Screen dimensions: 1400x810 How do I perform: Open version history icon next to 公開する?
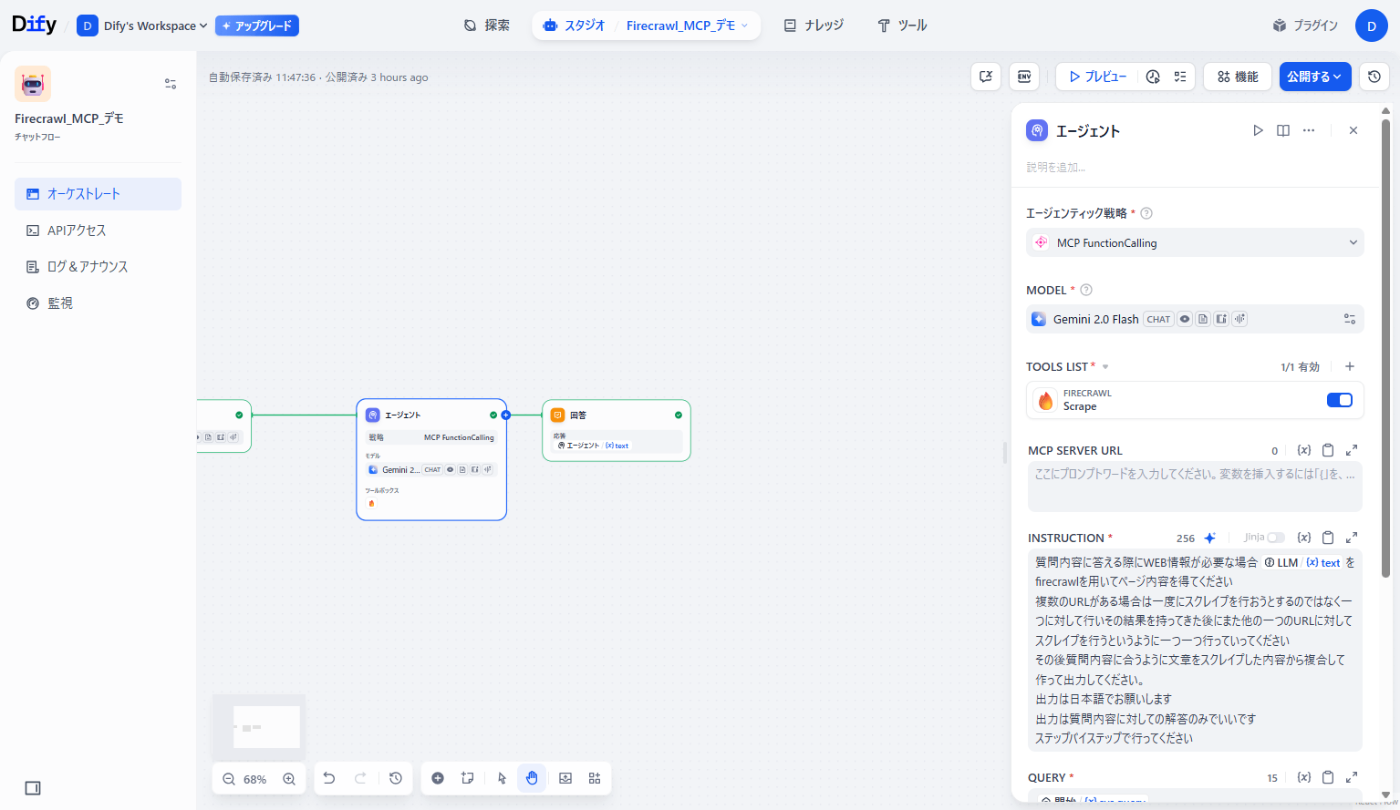(x=1374, y=77)
